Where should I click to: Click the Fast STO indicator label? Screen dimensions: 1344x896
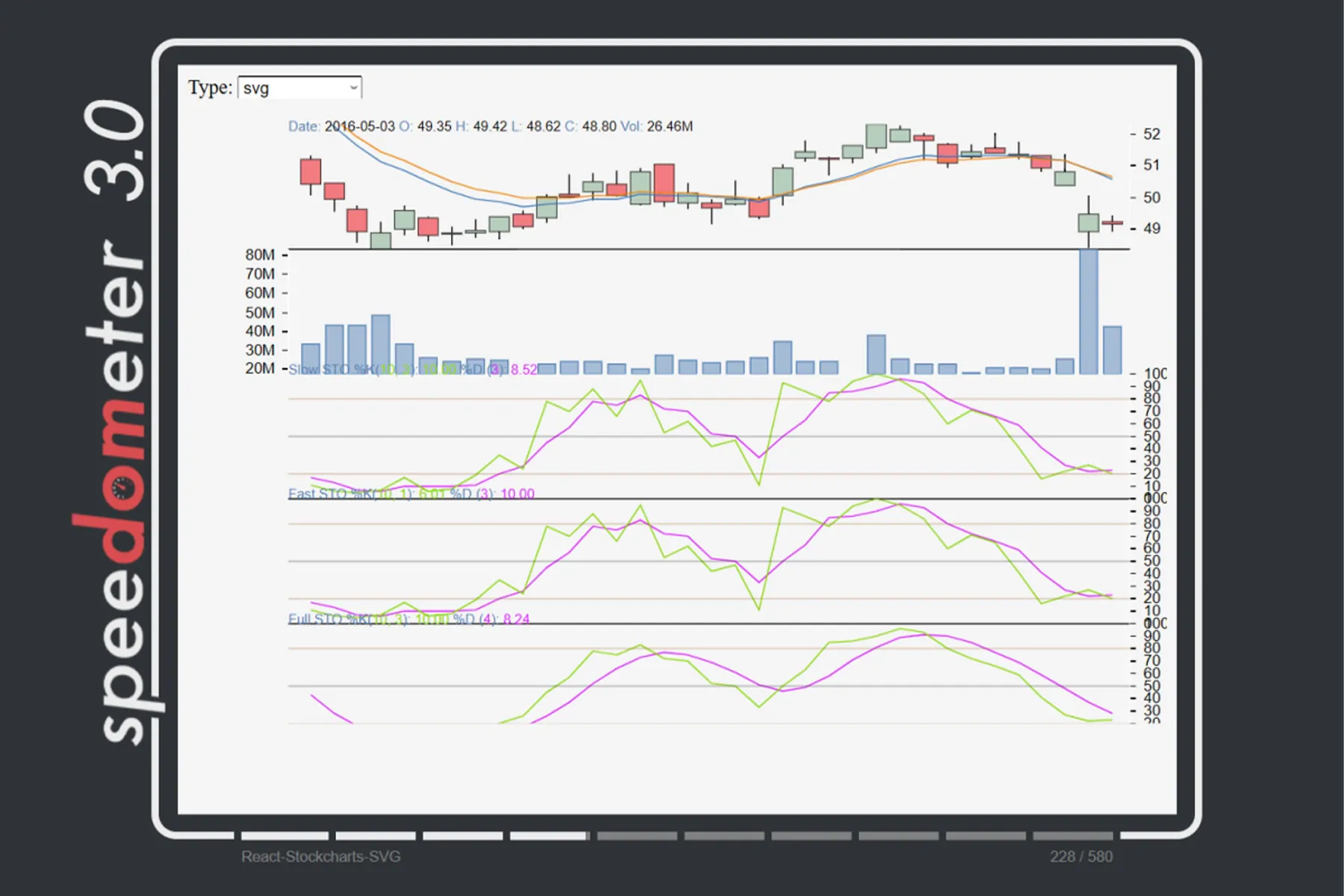[x=411, y=494]
